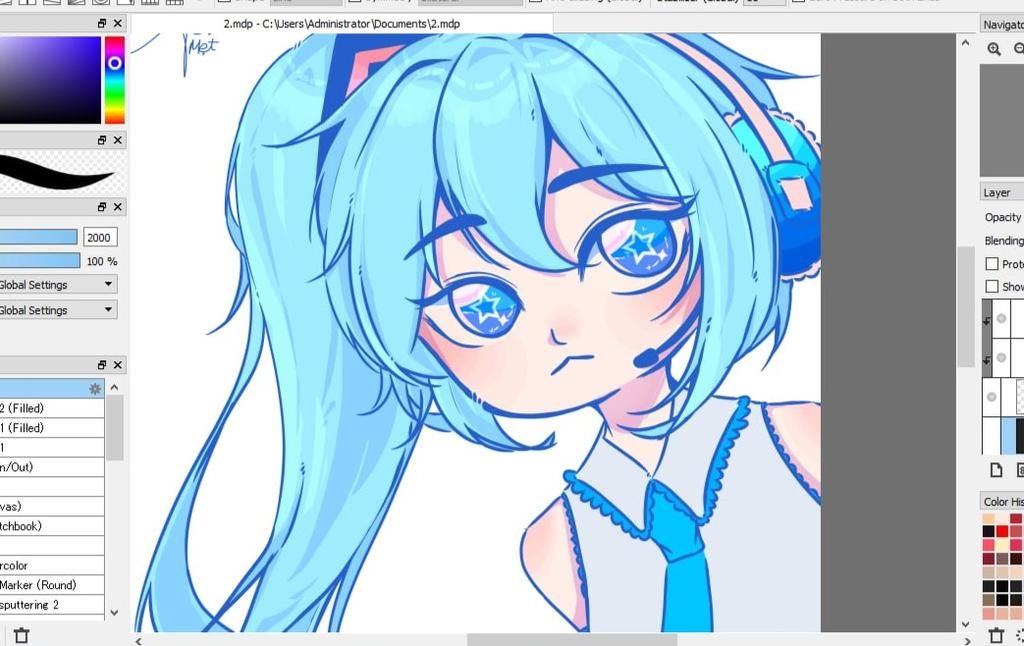Select the Layer panel title
1024x646 pixels.
[997, 193]
